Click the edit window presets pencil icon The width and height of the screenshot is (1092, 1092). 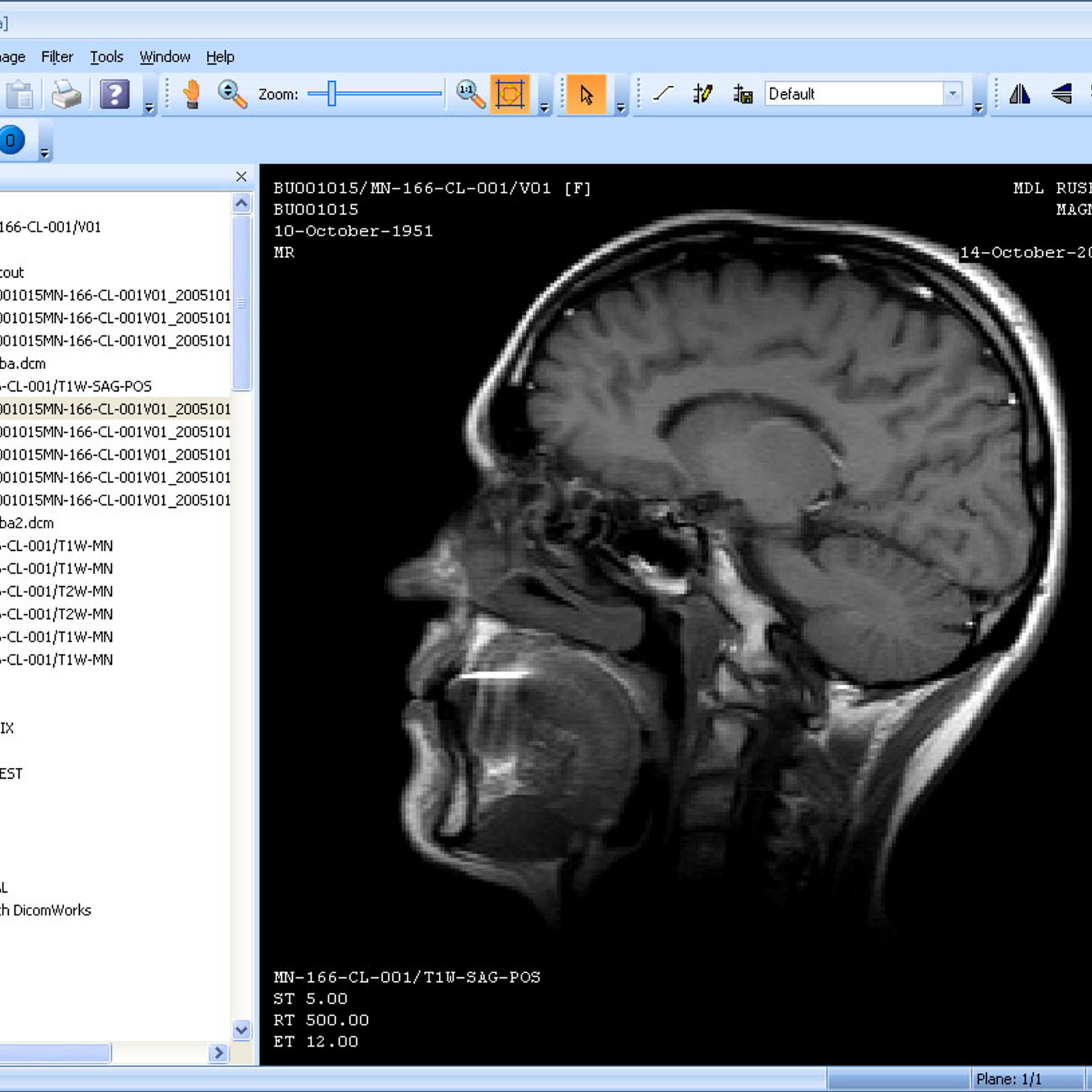click(702, 94)
